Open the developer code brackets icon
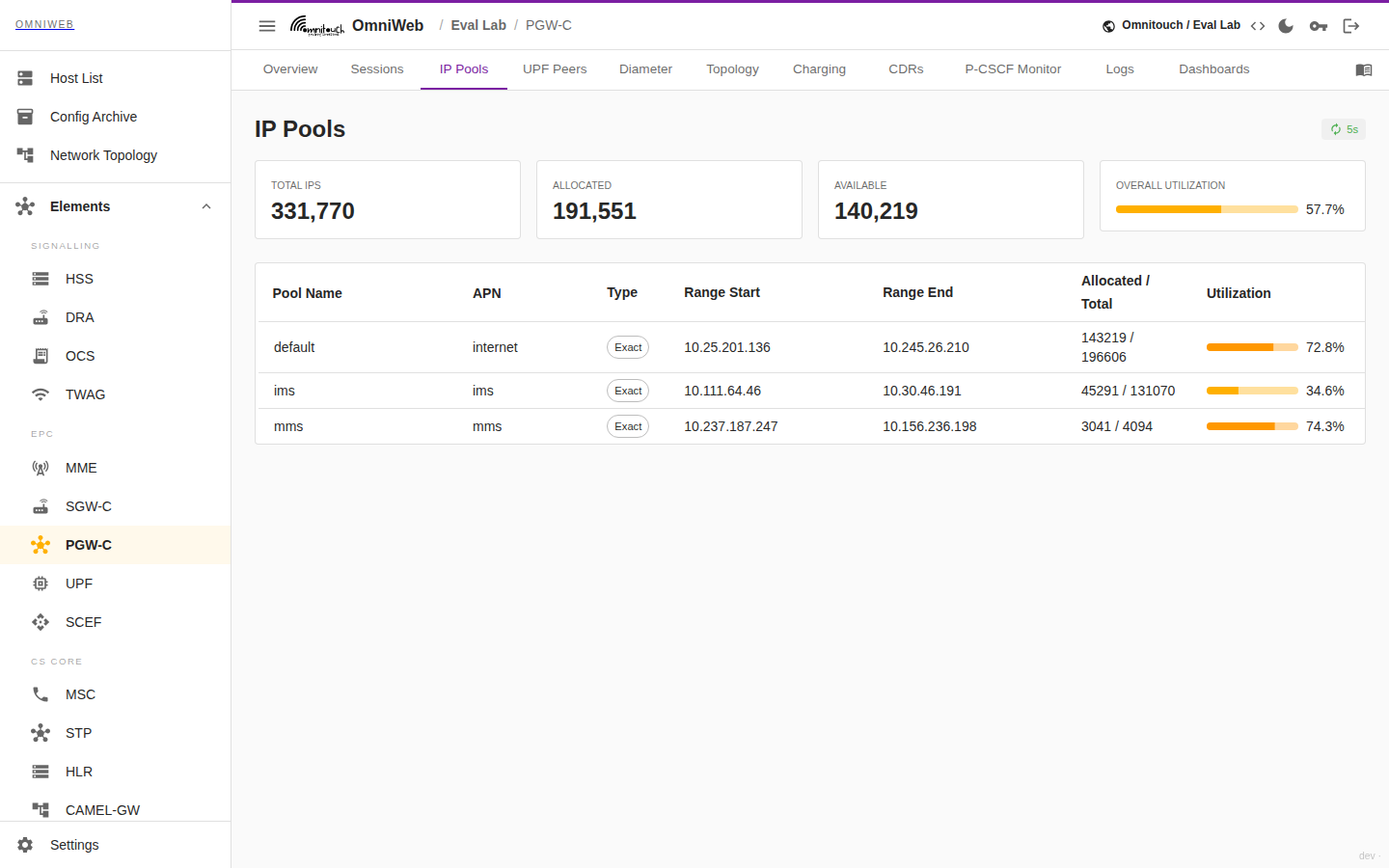This screenshot has width=1389, height=868. pos(1258,26)
